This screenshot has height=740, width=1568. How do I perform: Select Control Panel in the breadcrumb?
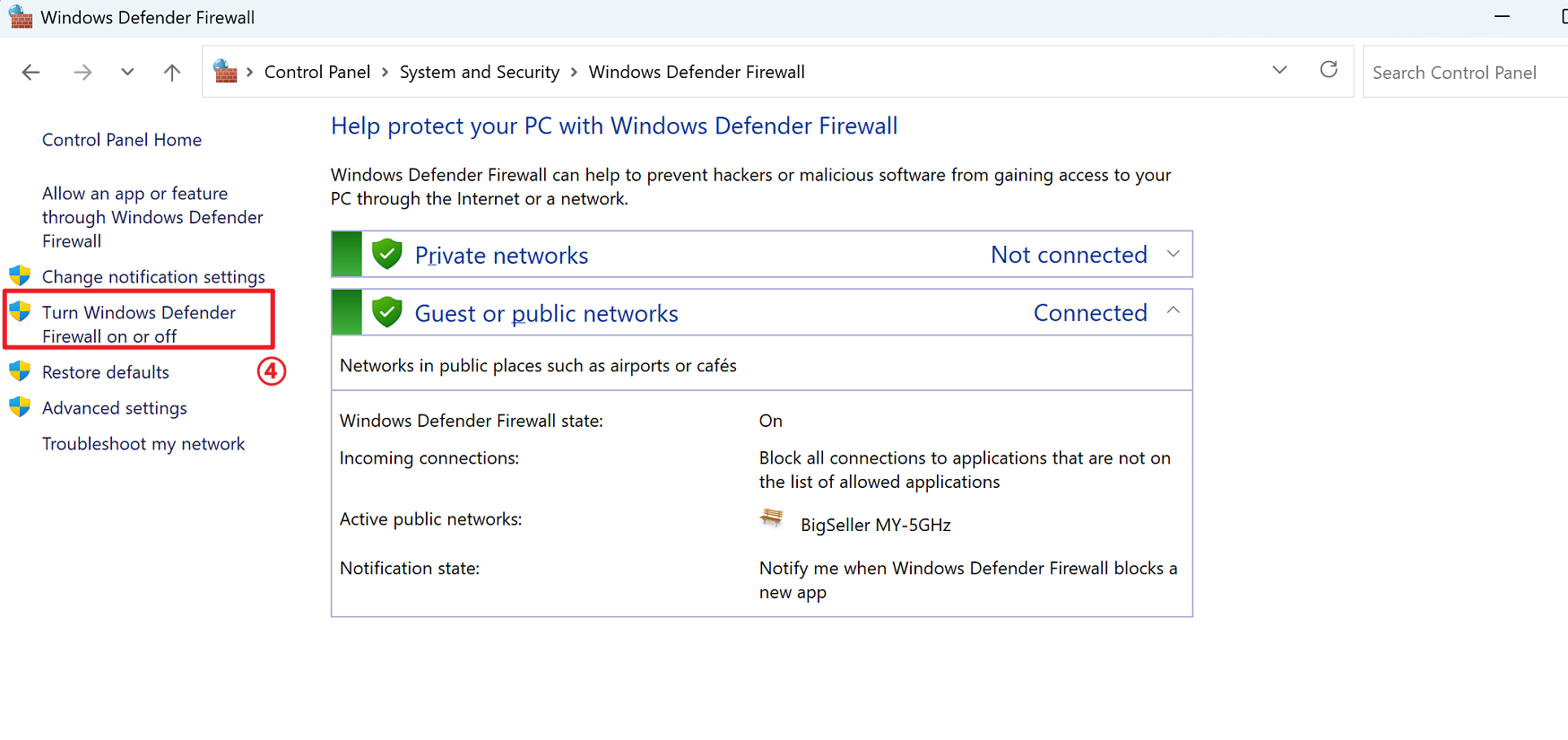(x=316, y=72)
